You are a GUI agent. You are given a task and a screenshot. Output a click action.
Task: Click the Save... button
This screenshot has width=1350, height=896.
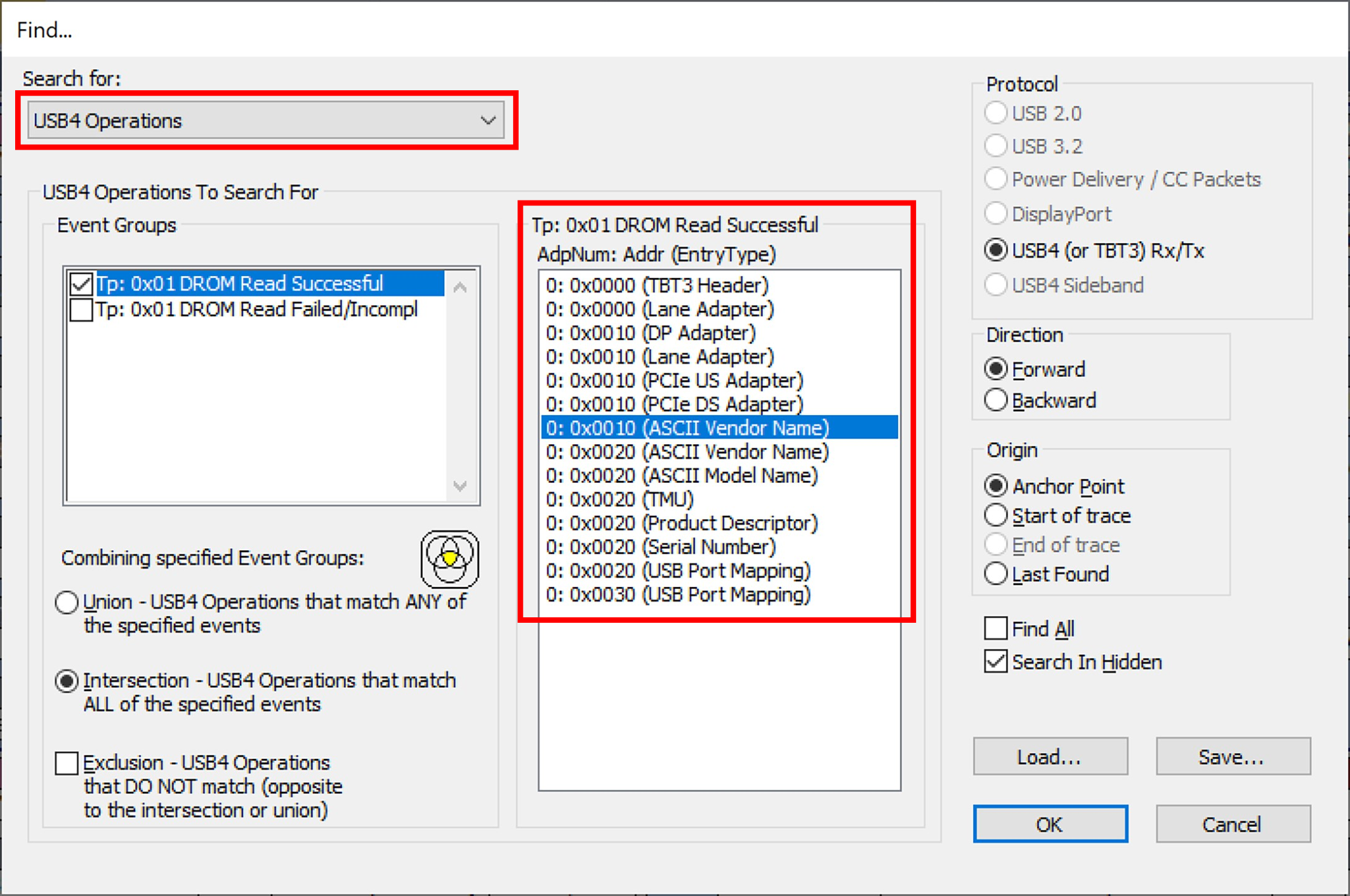point(1233,757)
